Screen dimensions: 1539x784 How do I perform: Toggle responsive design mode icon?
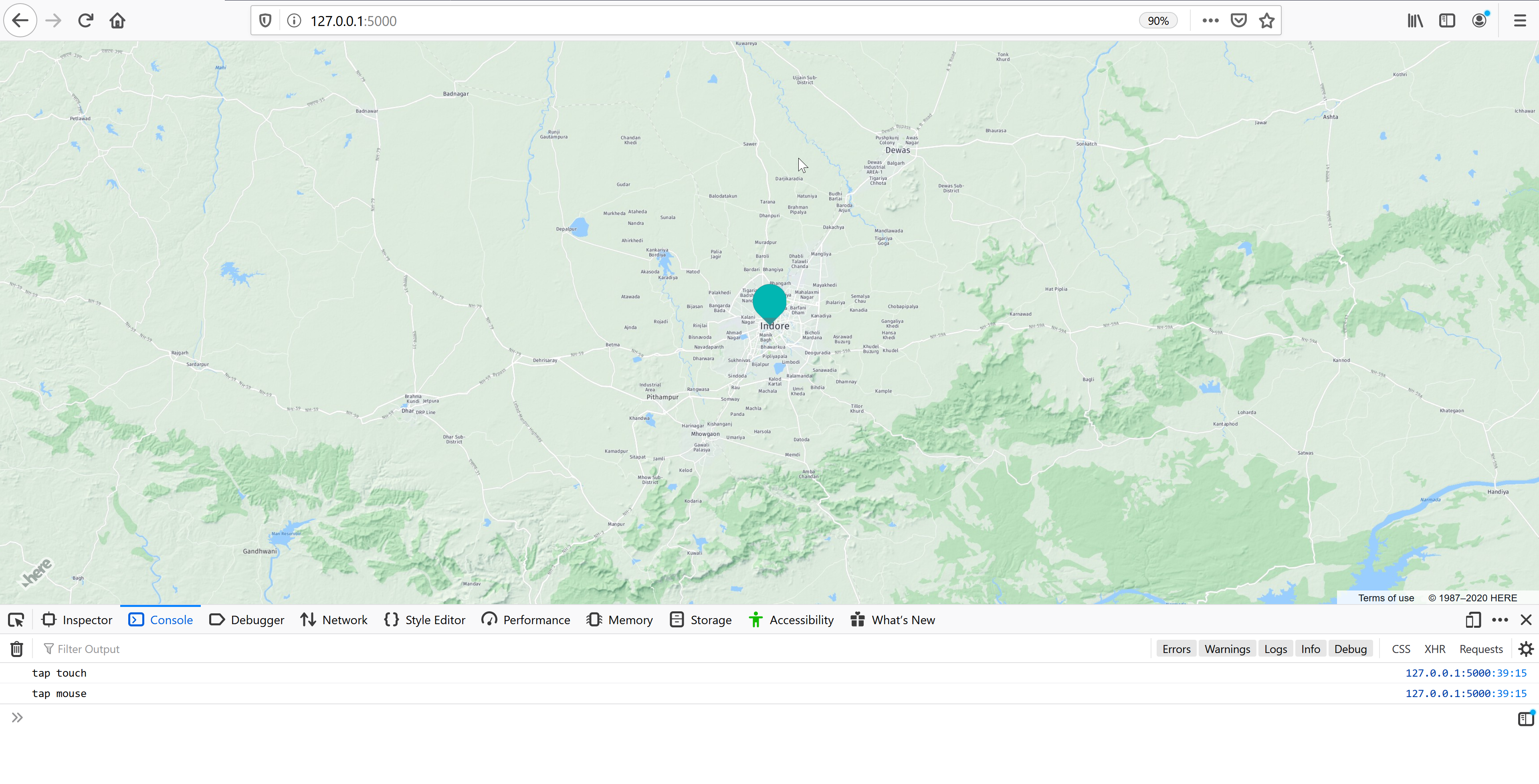pos(1473,620)
